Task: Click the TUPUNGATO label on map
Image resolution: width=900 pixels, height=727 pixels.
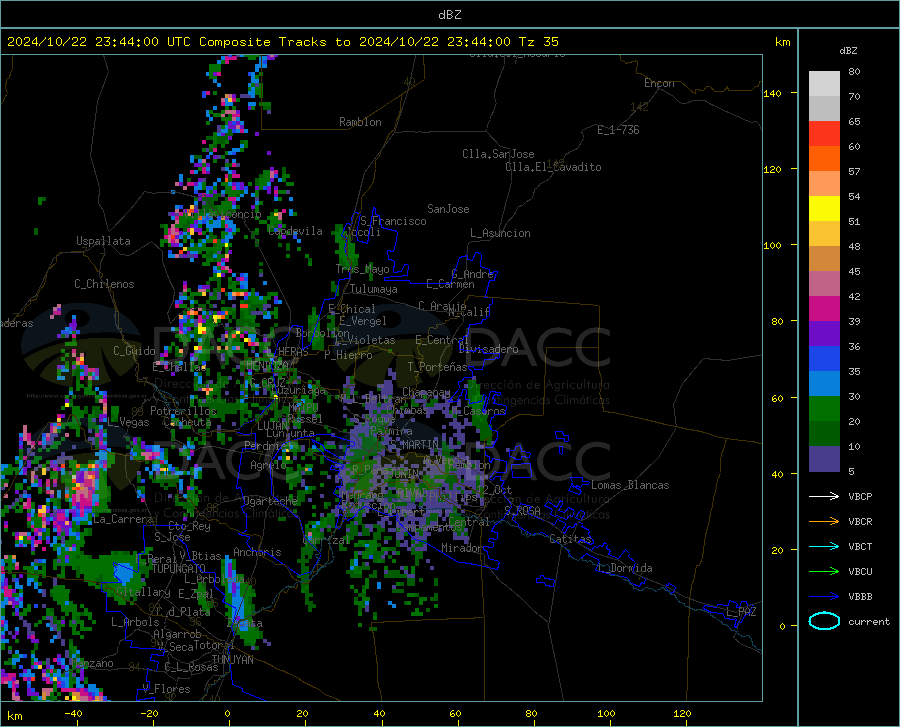Action: (x=179, y=569)
